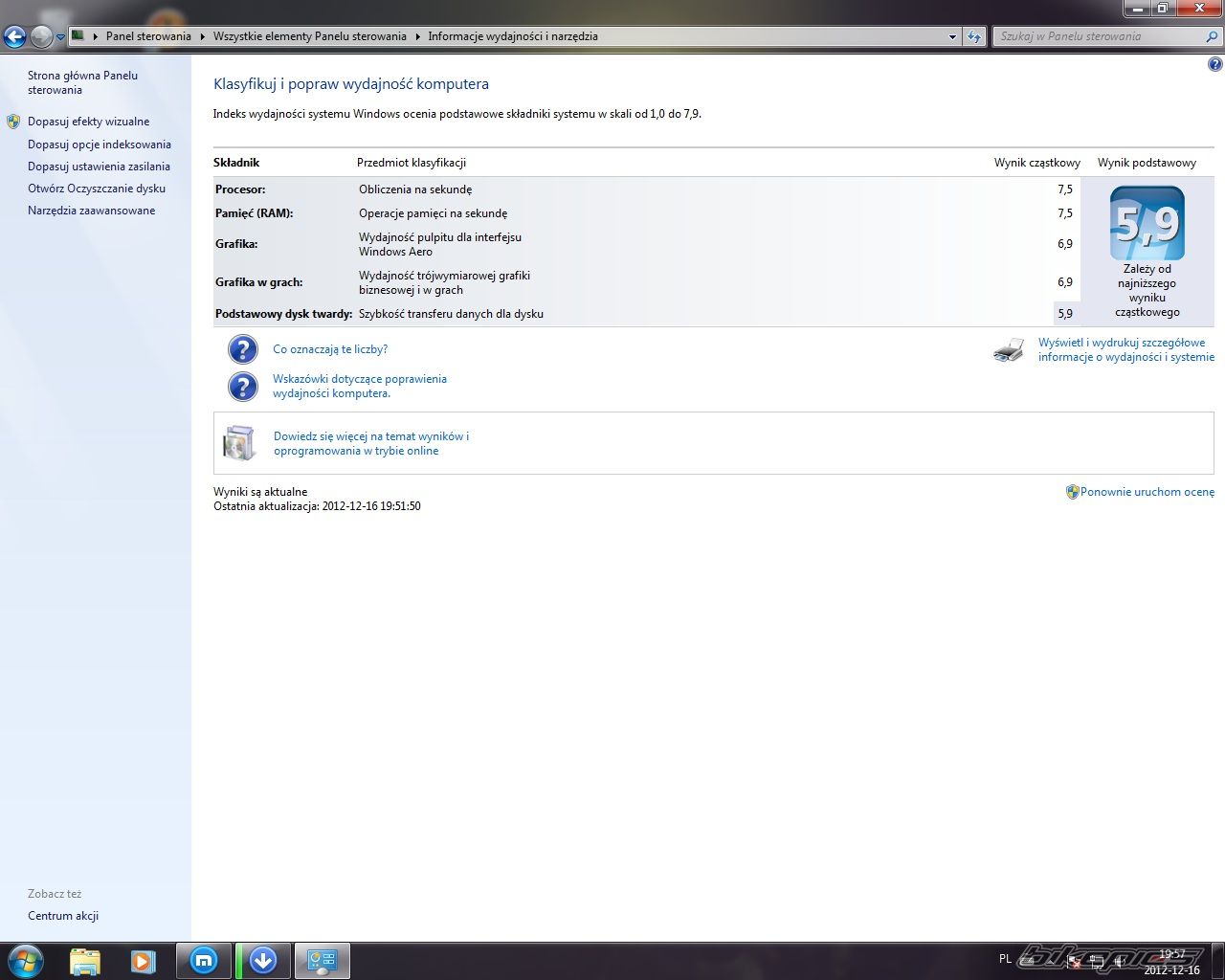This screenshot has height=980, width=1225.
Task: Click 'Składnik' column header
Action: [236, 163]
